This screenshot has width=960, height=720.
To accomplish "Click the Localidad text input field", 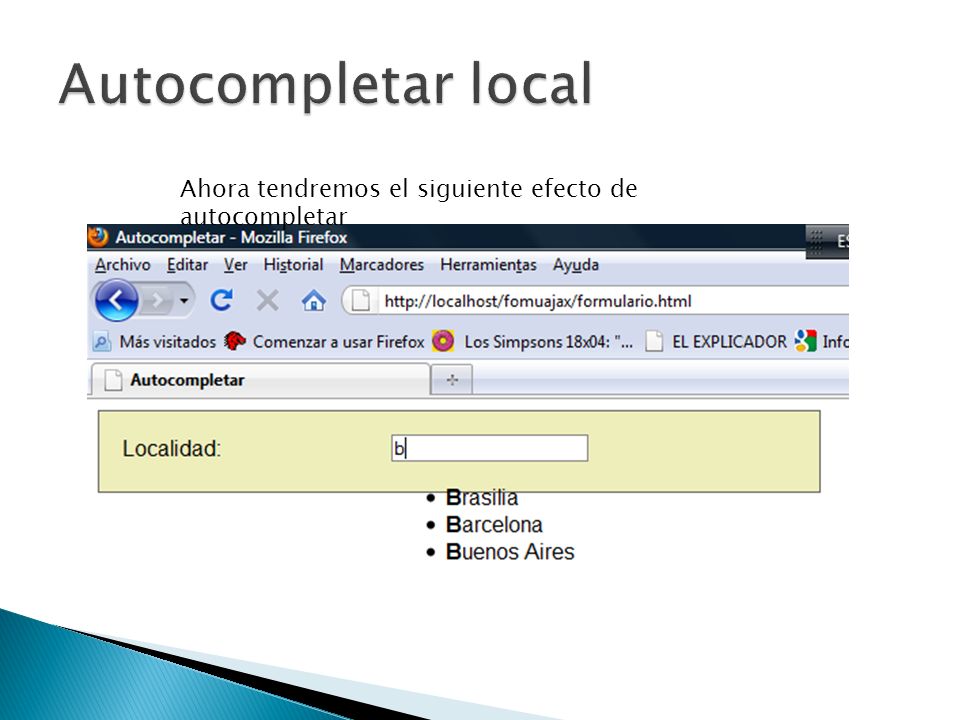I will pos(489,448).
